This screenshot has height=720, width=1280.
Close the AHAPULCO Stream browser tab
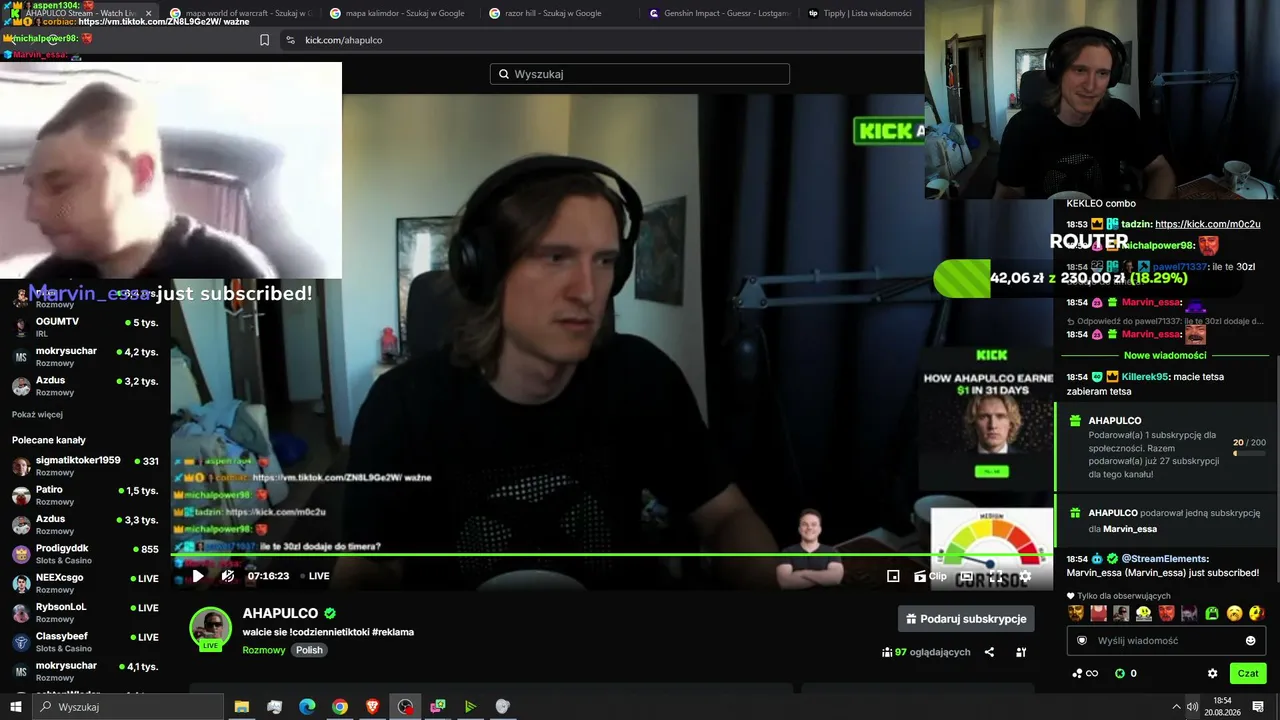click(x=149, y=13)
